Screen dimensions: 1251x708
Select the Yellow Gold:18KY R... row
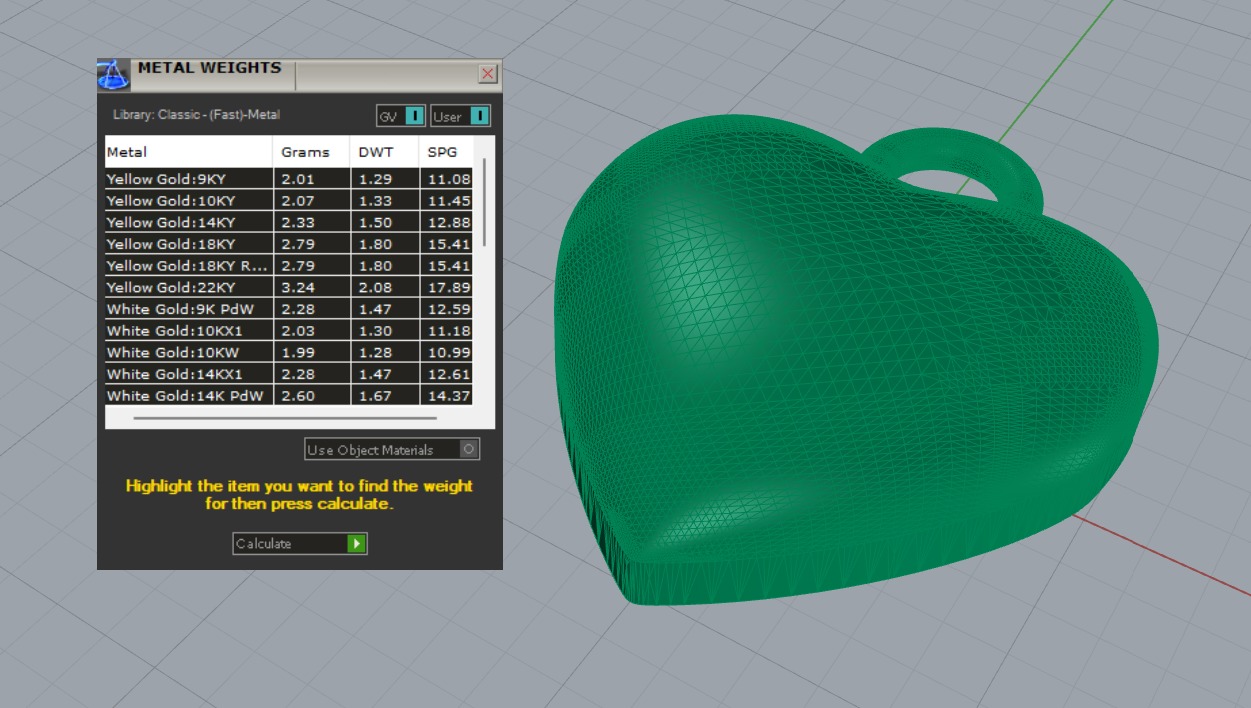coord(288,265)
